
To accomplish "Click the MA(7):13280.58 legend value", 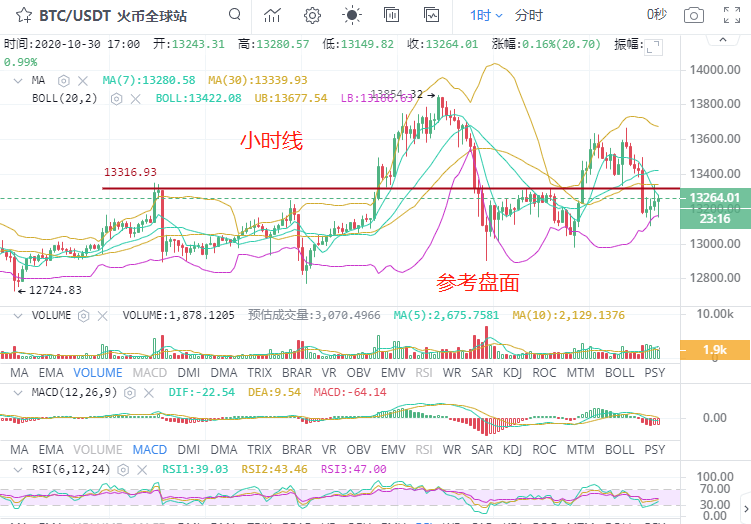I will pos(149,80).
